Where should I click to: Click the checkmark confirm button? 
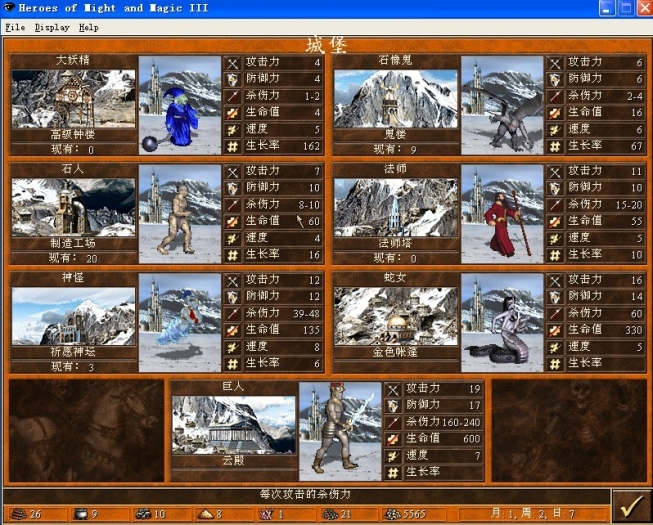tap(631, 506)
